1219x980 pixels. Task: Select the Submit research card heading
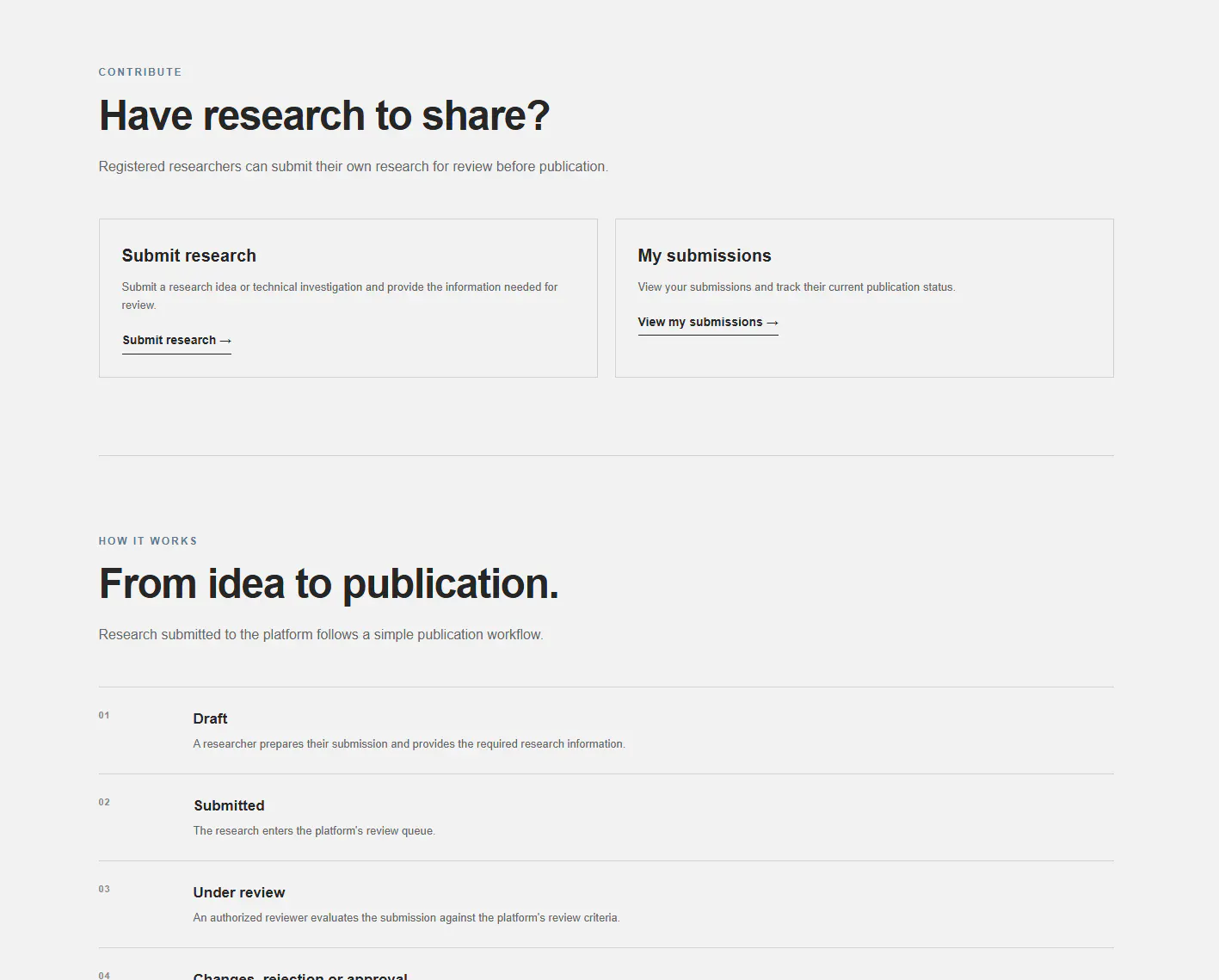pyautogui.click(x=189, y=256)
